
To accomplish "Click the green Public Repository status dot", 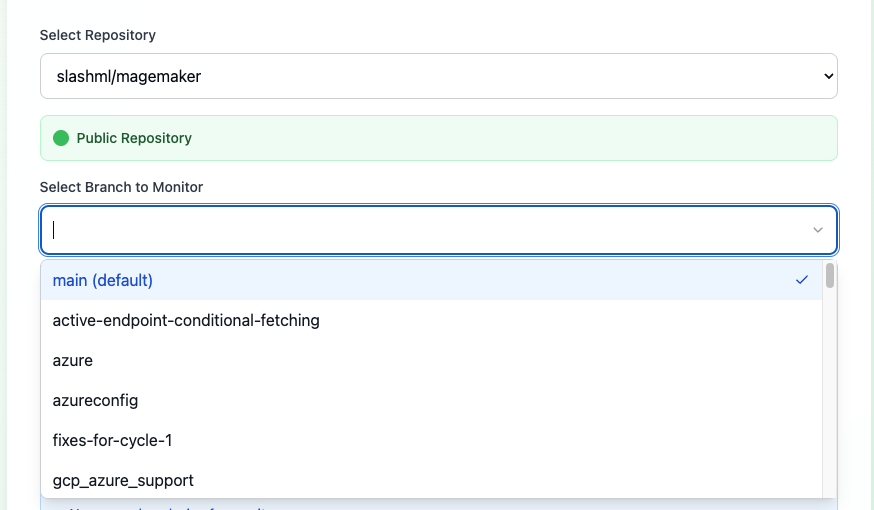I will (x=61, y=138).
